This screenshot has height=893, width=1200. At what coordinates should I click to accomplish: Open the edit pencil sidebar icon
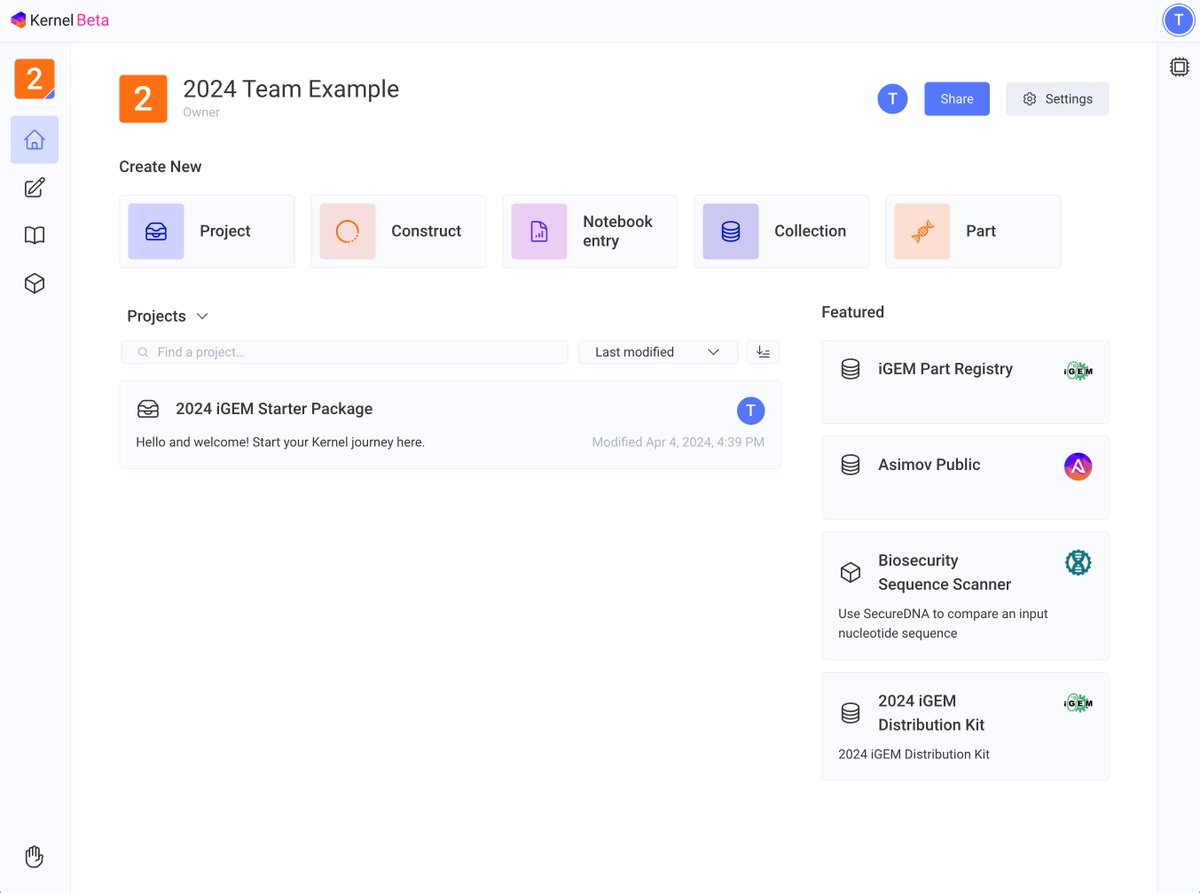[34, 188]
